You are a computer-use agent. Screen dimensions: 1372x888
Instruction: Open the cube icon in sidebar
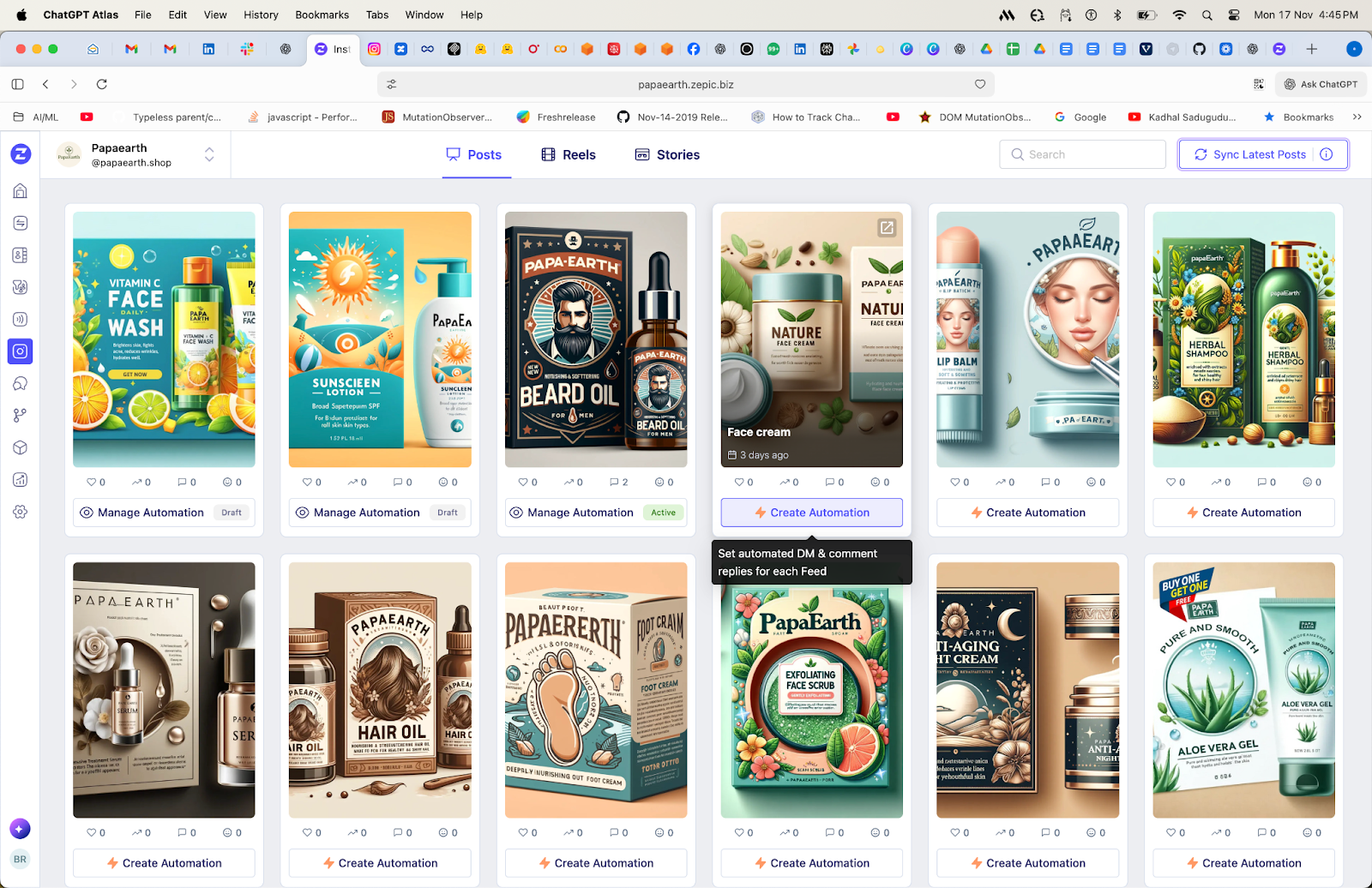tap(21, 447)
